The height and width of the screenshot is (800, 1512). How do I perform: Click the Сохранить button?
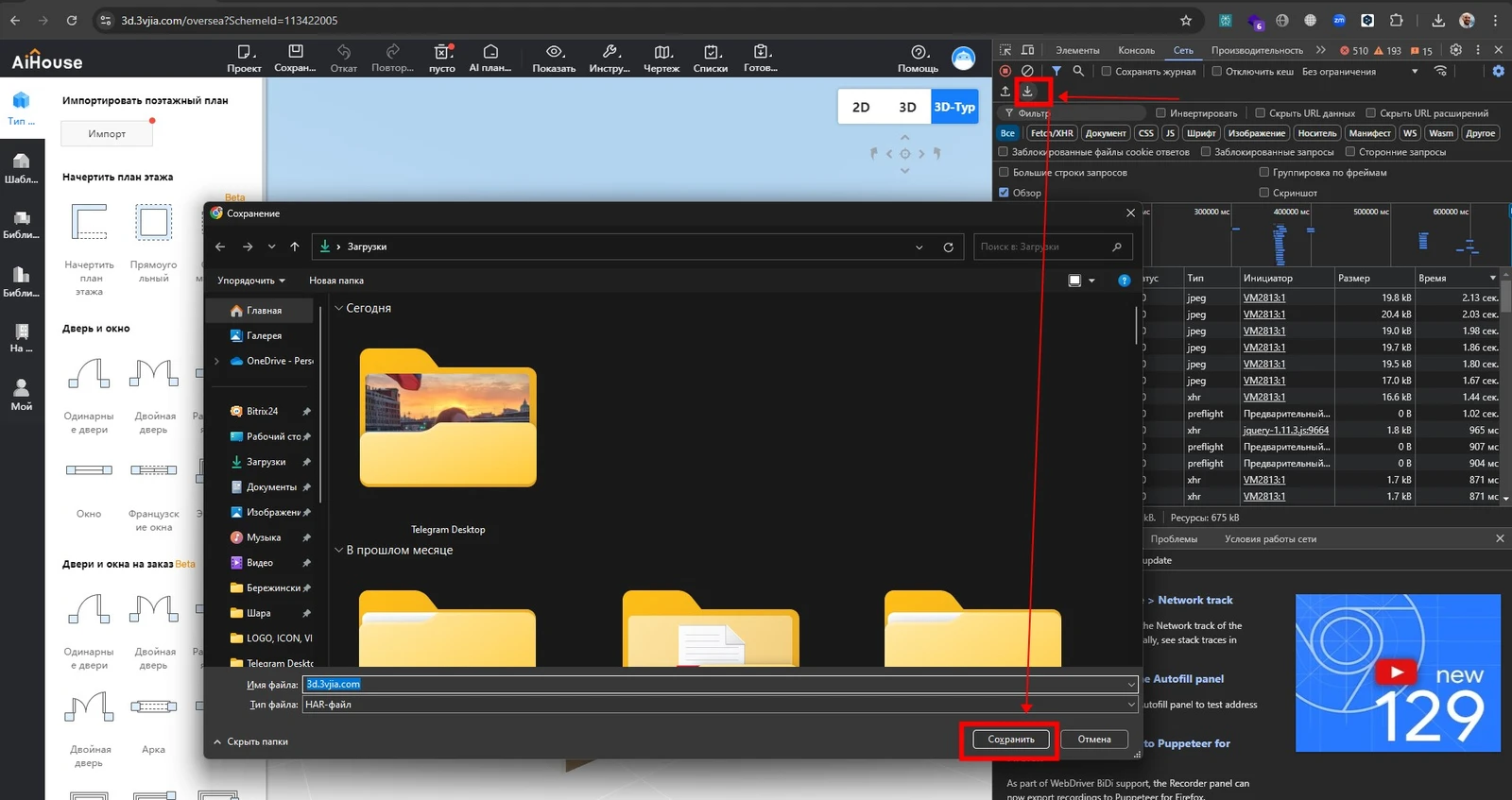(1010, 740)
